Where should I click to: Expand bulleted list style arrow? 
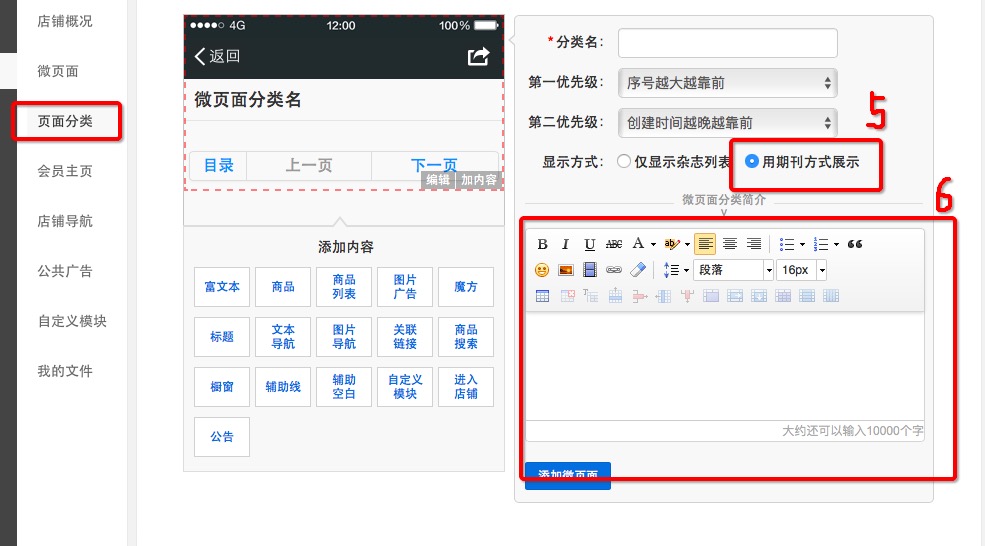802,244
